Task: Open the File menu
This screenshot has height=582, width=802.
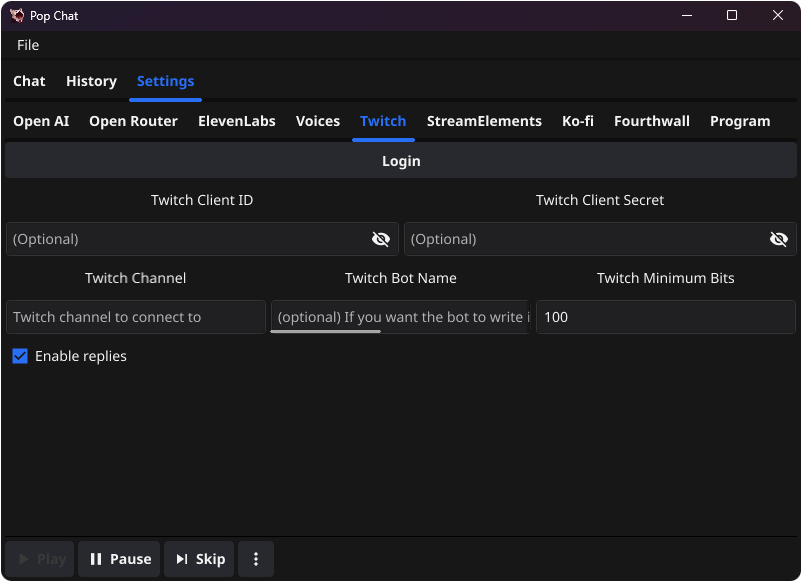Action: point(27,45)
